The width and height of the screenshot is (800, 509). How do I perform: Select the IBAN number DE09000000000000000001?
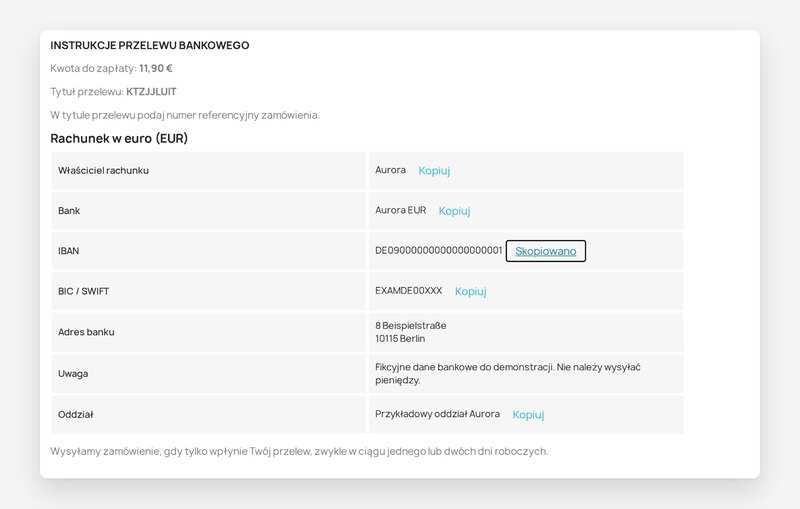(x=438, y=250)
